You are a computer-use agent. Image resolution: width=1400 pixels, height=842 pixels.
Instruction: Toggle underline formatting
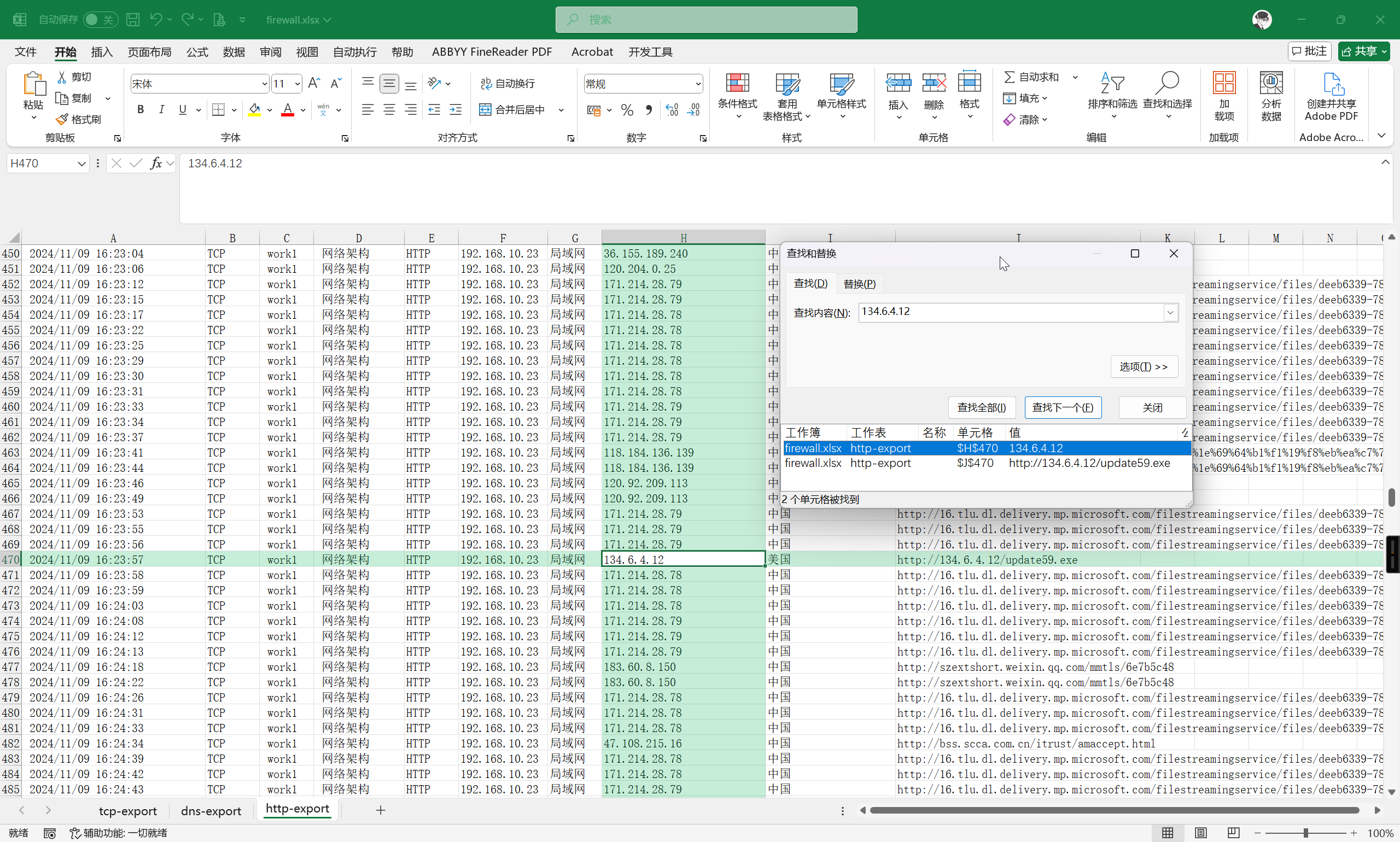182,109
